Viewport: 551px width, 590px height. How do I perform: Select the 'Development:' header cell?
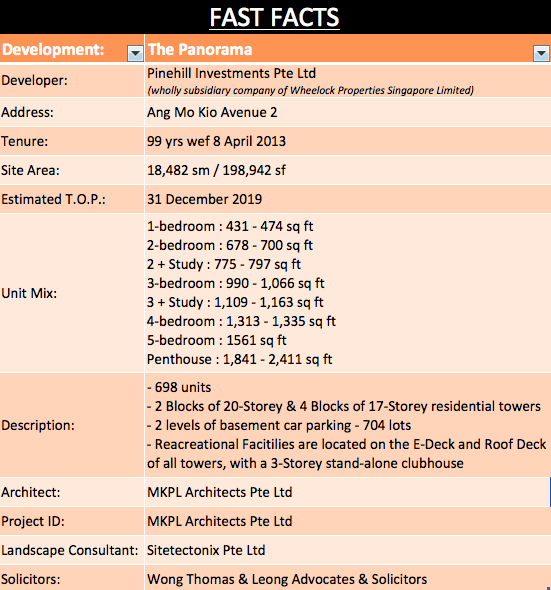coord(72,49)
